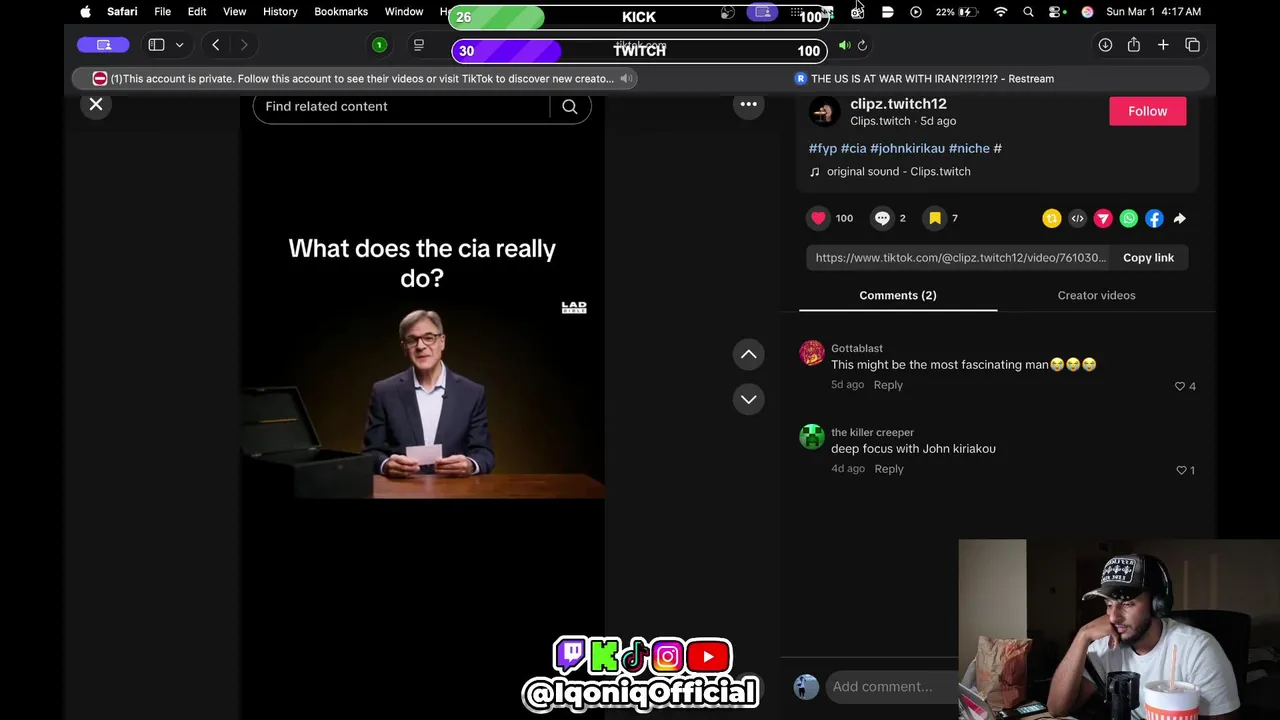Image resolution: width=1280 pixels, height=720 pixels.
Task: Open clipz.twitch12 username link
Action: pos(898,104)
